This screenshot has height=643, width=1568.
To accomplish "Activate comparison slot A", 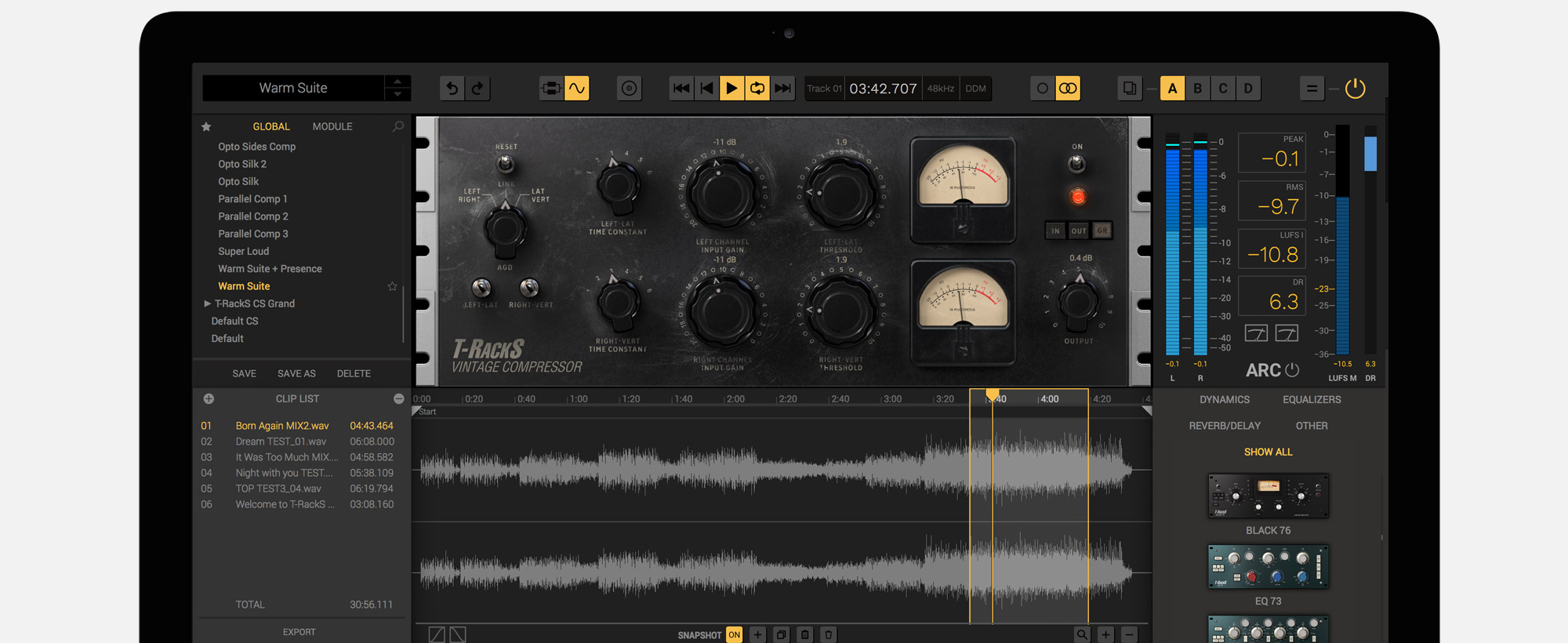I will (1172, 89).
